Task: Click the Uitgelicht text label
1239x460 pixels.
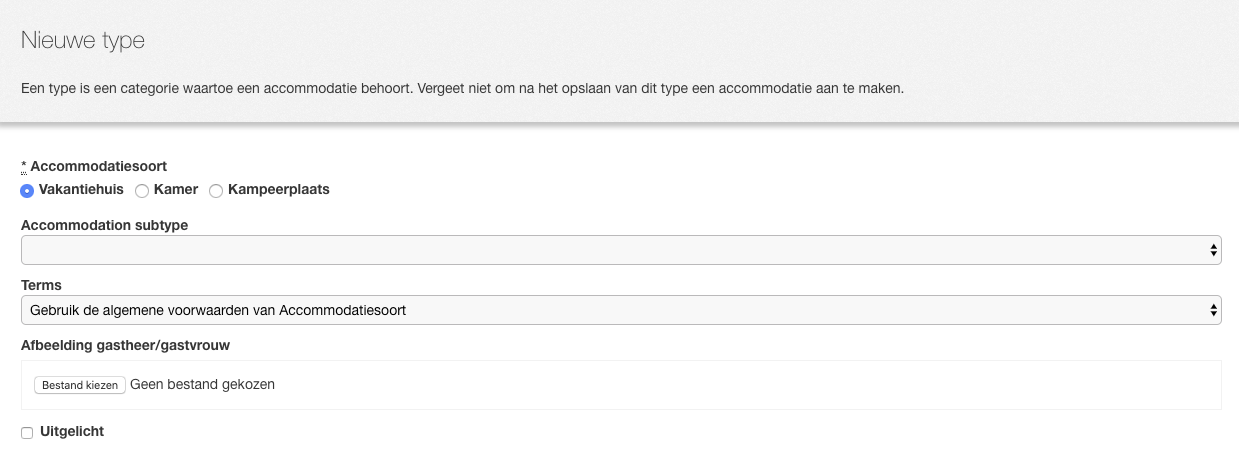Action: (71, 431)
